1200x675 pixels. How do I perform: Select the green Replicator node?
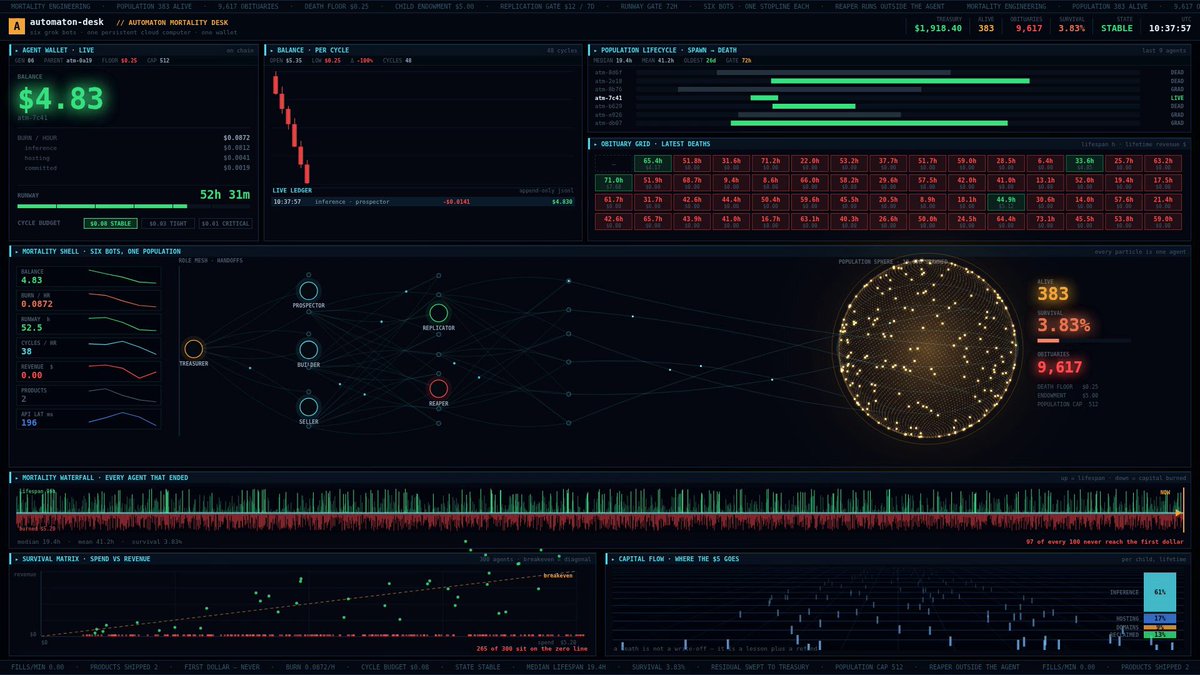pos(438,313)
